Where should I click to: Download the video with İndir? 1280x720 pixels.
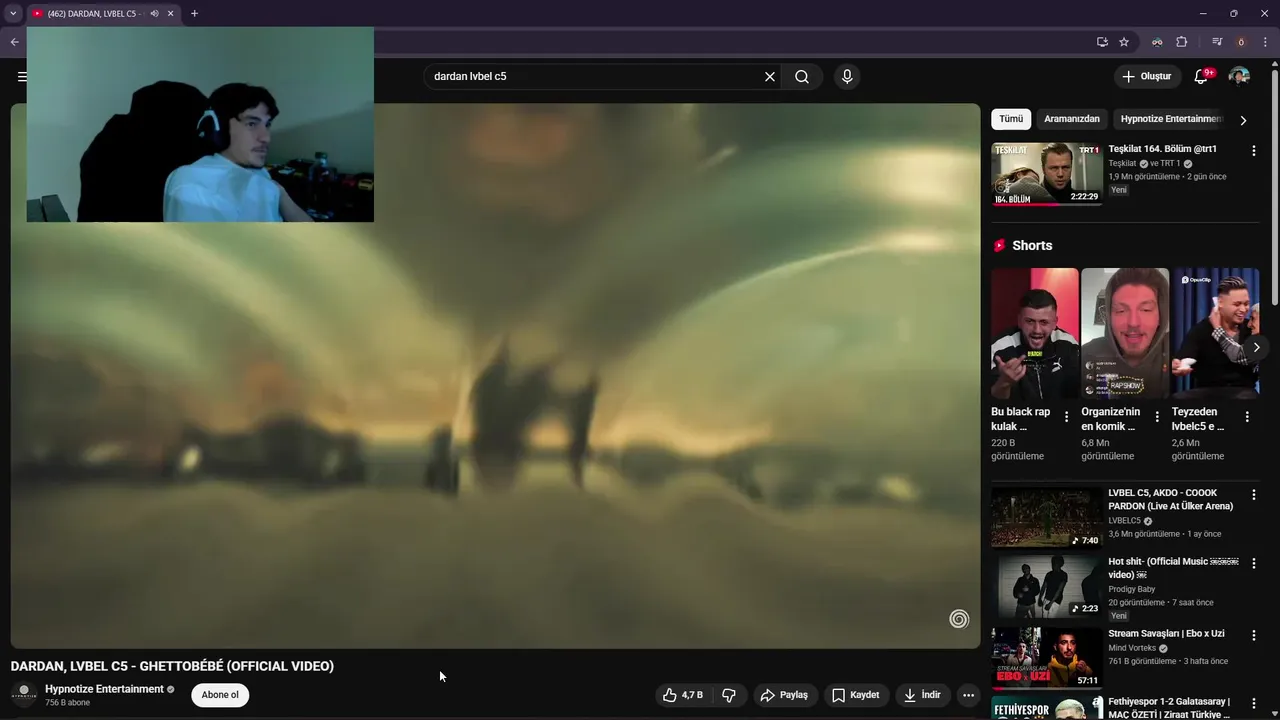click(x=922, y=695)
